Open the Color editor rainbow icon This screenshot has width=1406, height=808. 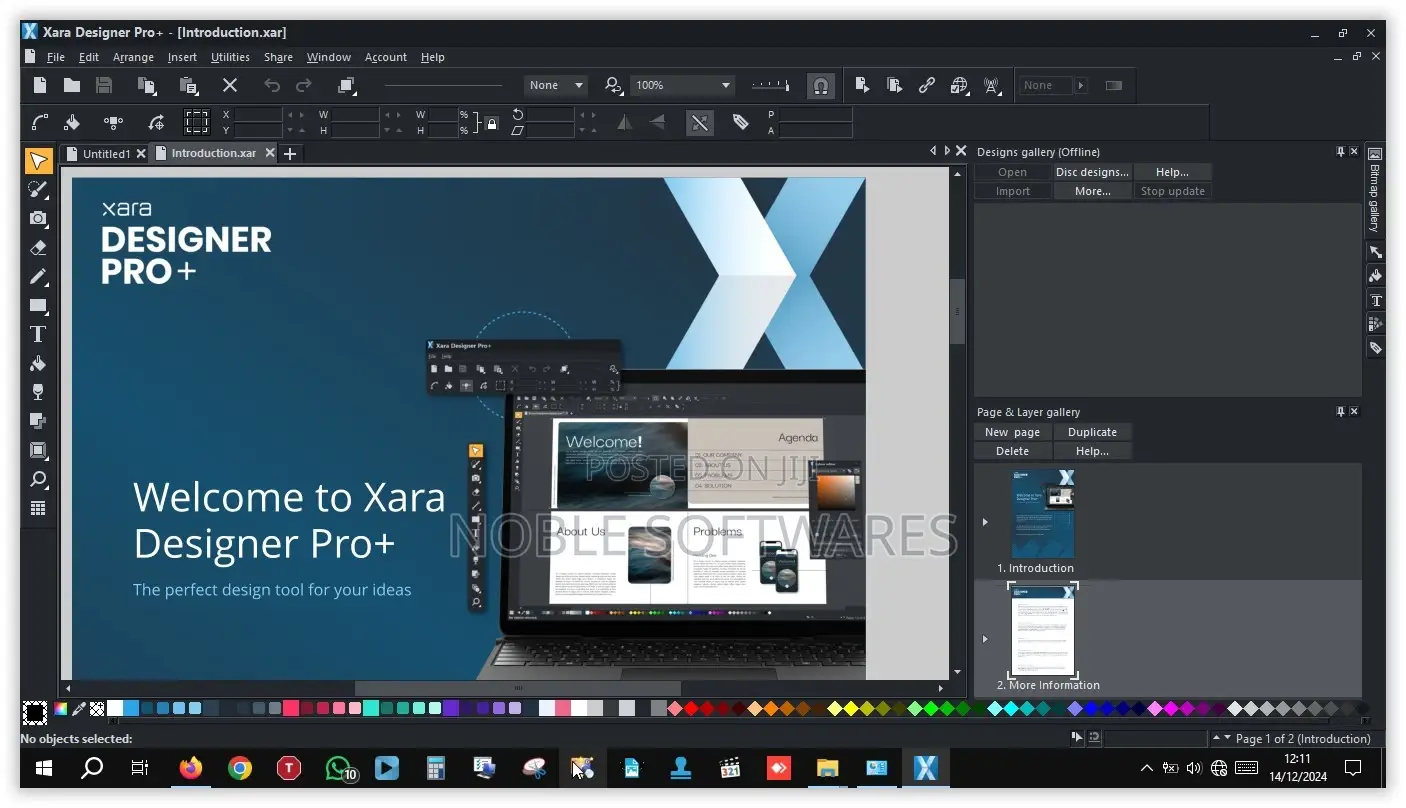(x=61, y=709)
